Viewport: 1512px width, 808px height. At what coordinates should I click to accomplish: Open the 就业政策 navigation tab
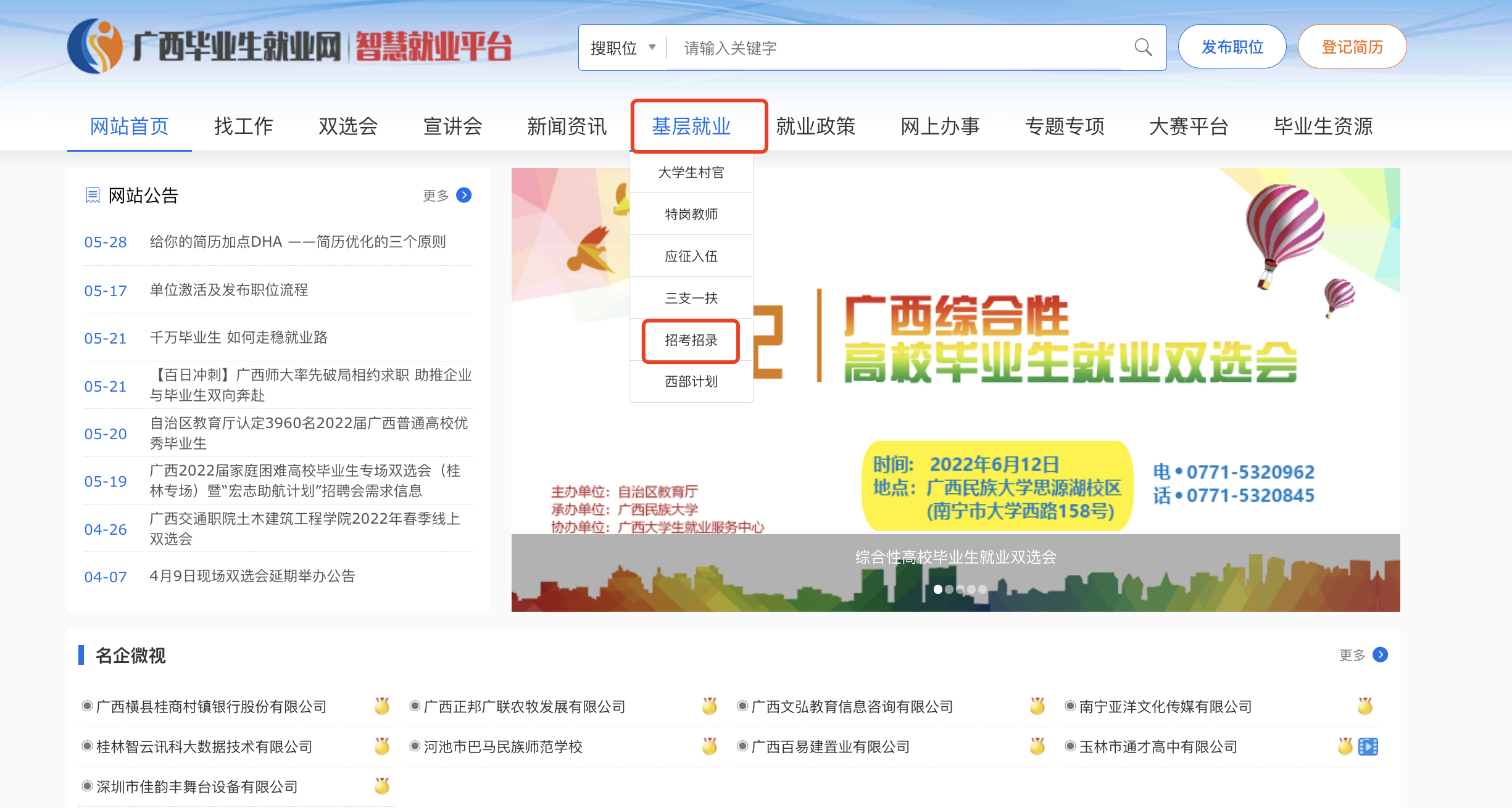815,126
